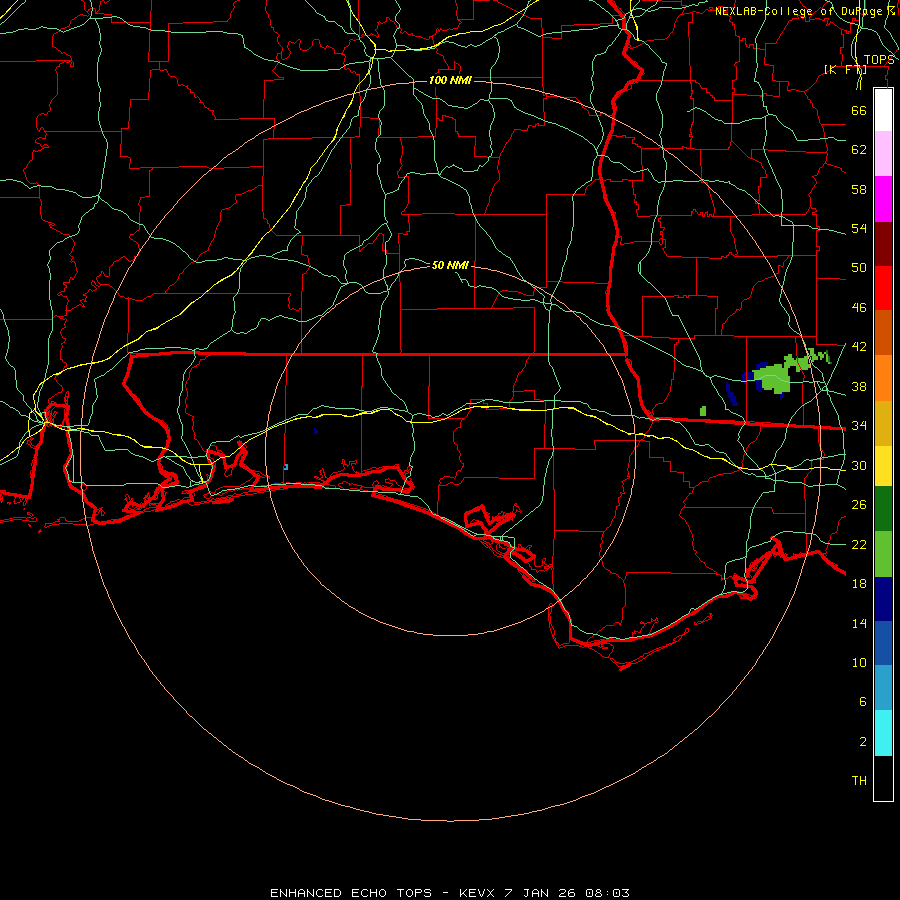This screenshot has width=900, height=900.
Task: Click the '7 JAN 26 08:03' timestamp
Action: click(x=567, y=893)
